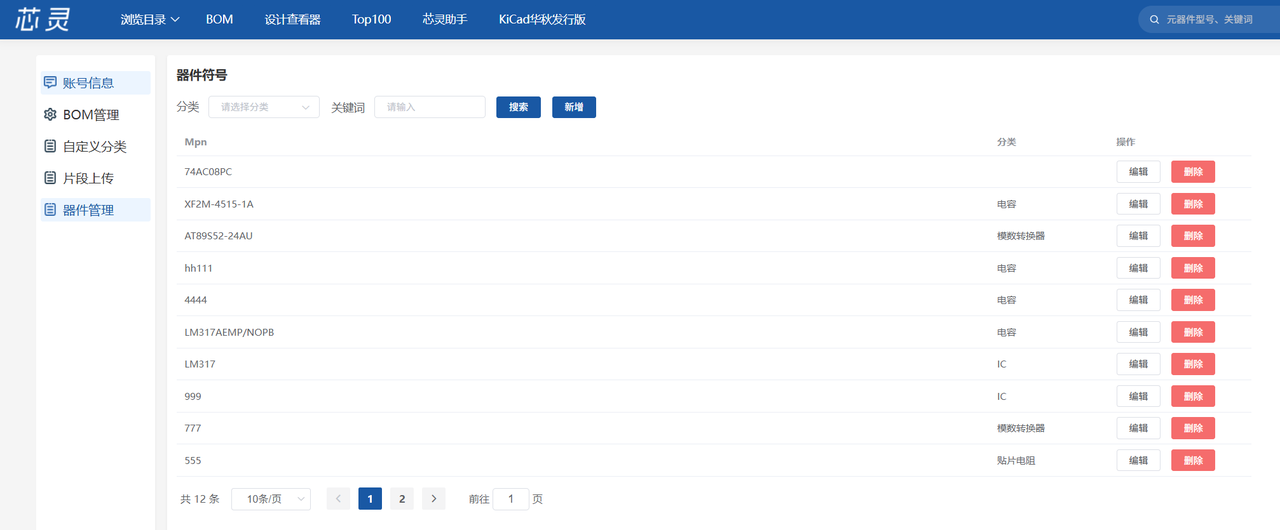Open 设计查看器 in the top navigation
The height and width of the screenshot is (530, 1280).
coord(292,19)
